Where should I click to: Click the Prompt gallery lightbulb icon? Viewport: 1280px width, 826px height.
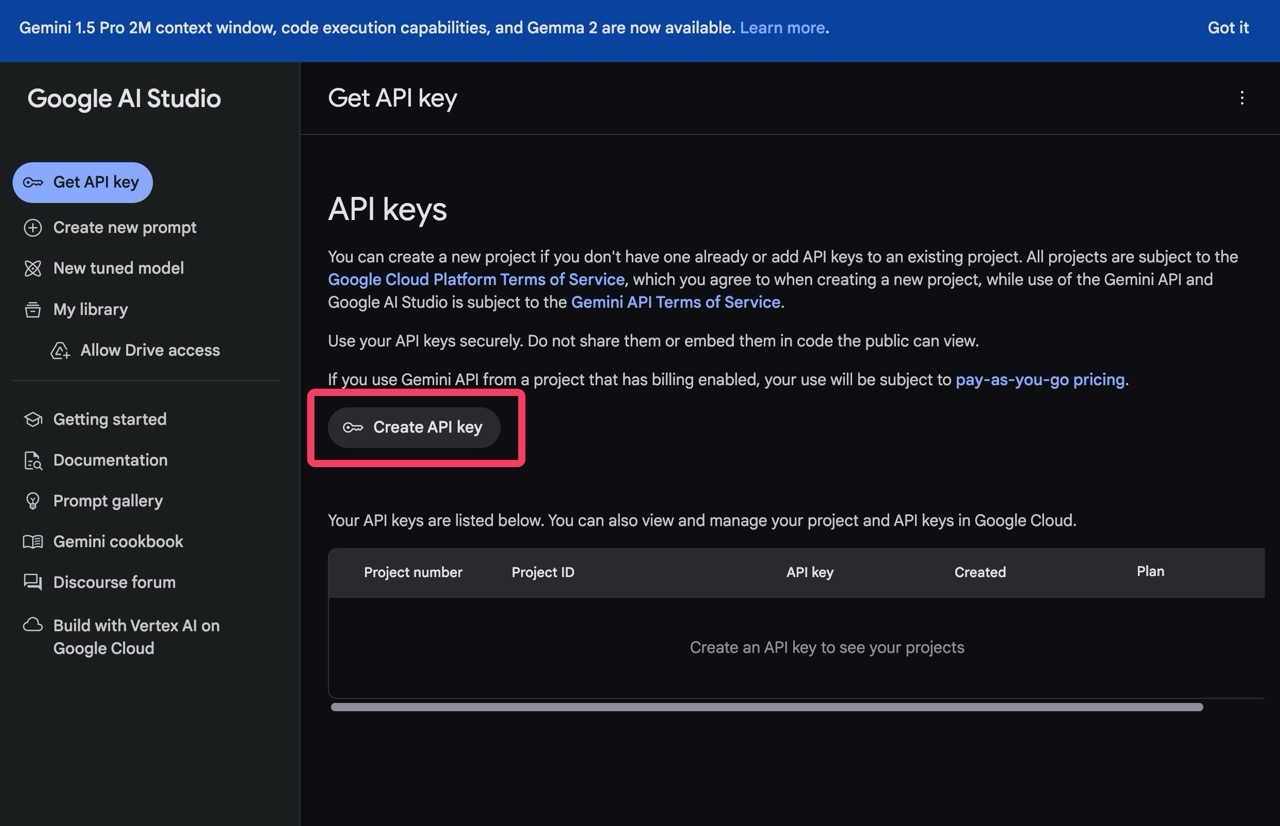click(x=33, y=501)
